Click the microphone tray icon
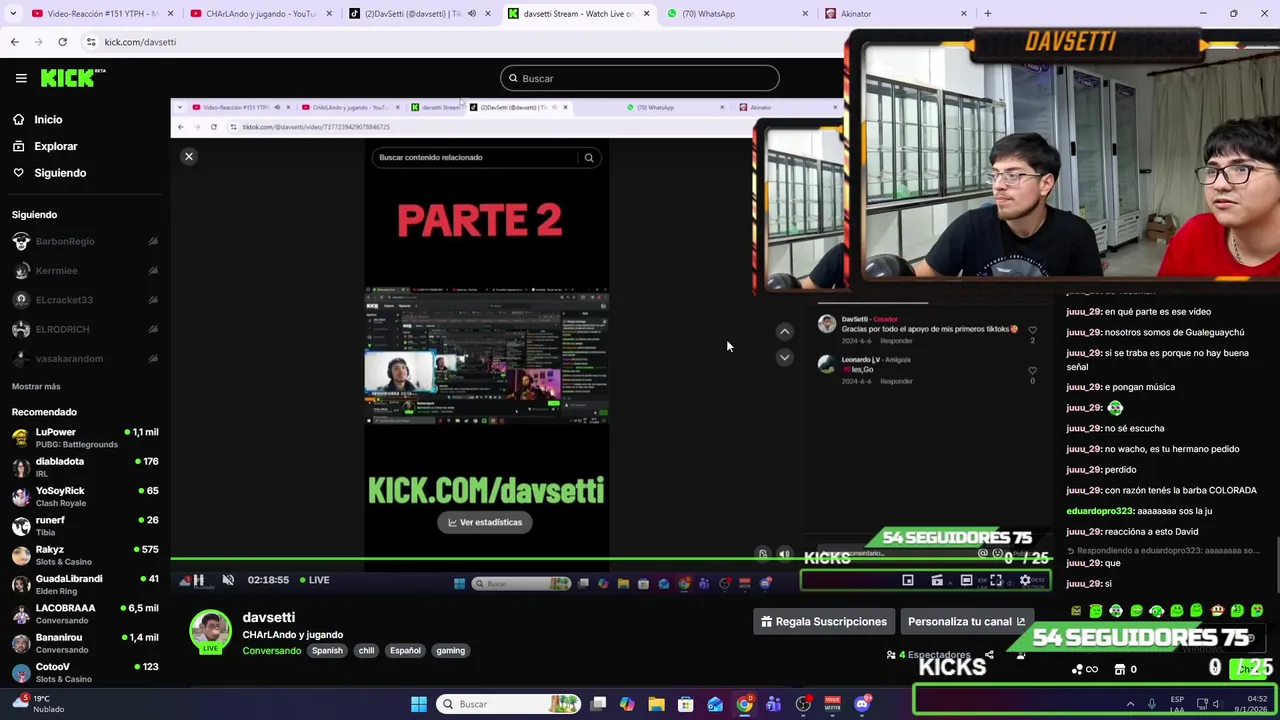 pyautogui.click(x=1152, y=704)
